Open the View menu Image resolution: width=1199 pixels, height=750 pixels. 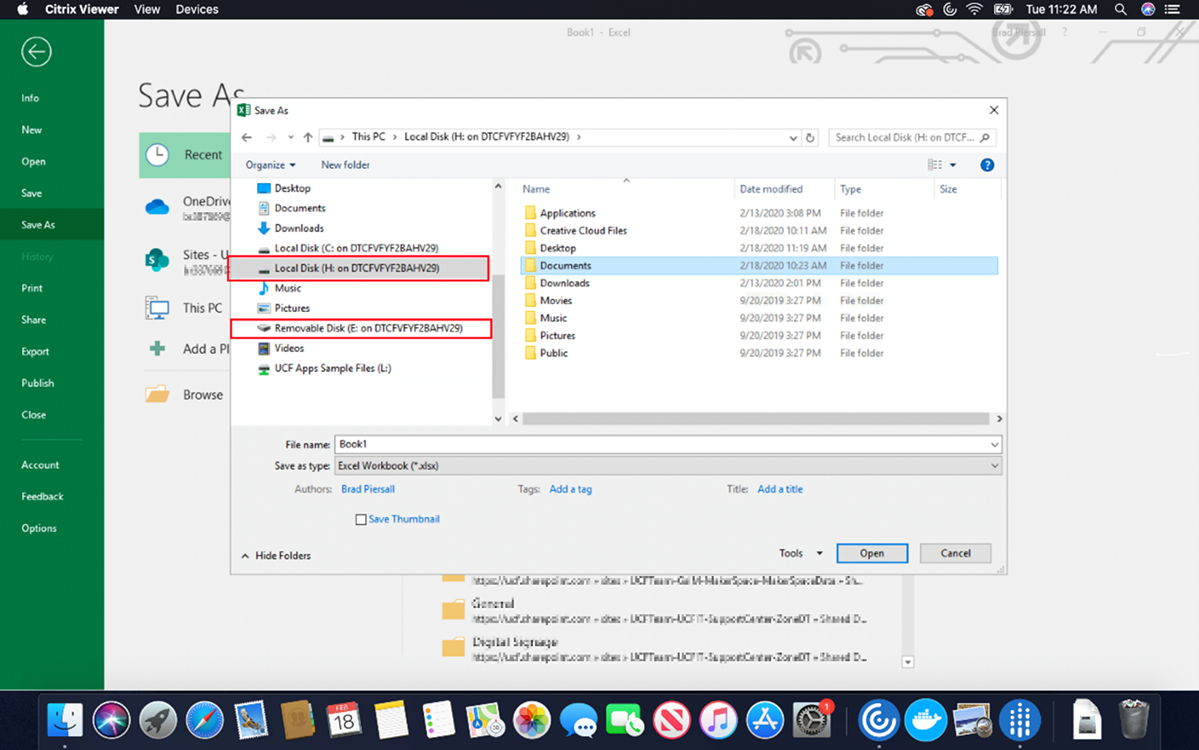point(147,9)
